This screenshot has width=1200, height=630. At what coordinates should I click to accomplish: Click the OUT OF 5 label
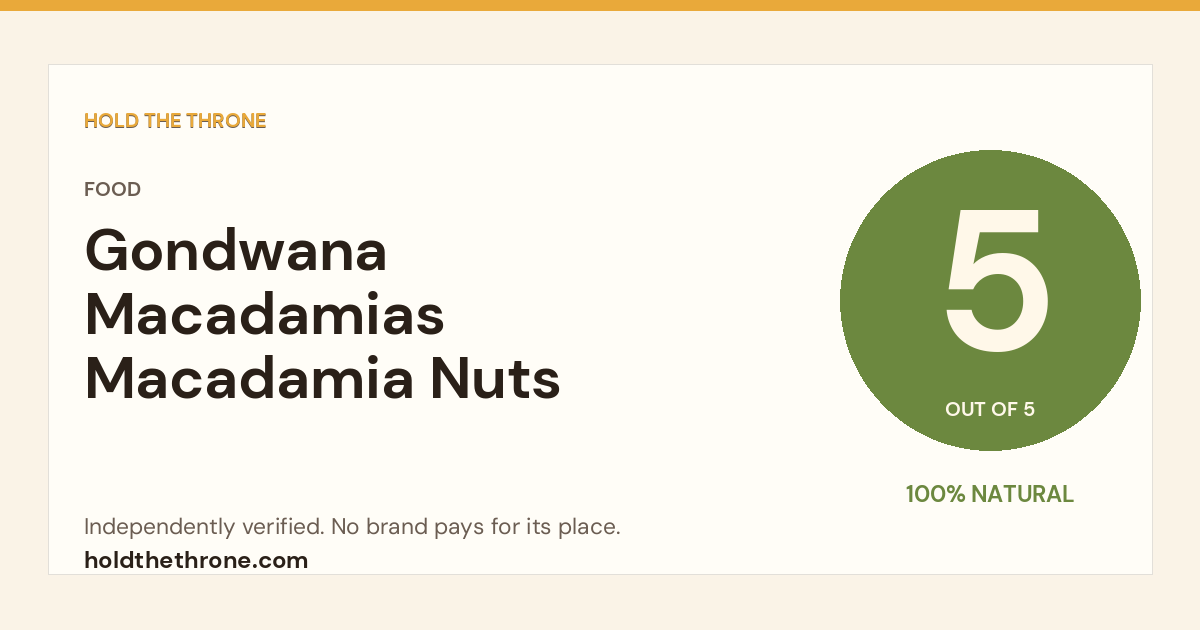click(990, 409)
